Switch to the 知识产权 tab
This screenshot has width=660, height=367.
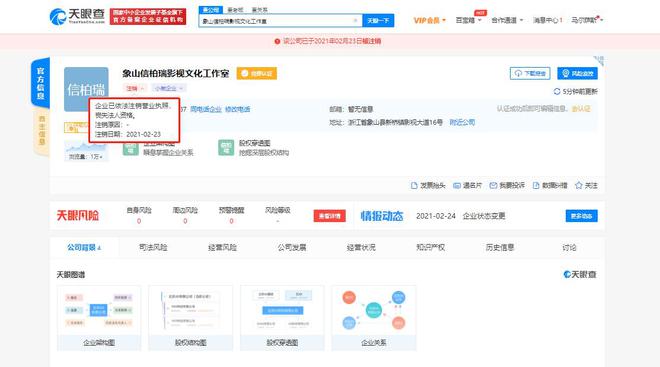430,247
